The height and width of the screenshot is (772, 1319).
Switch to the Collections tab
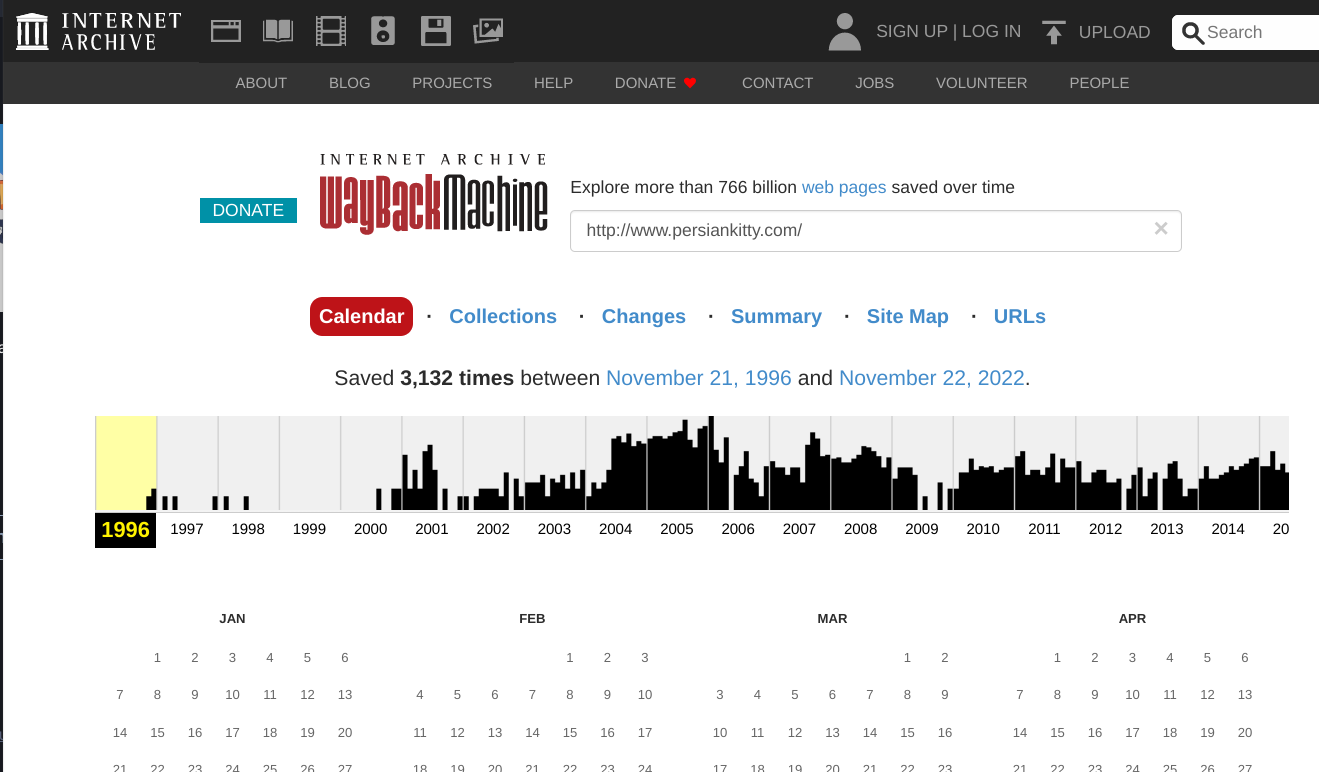click(x=503, y=316)
